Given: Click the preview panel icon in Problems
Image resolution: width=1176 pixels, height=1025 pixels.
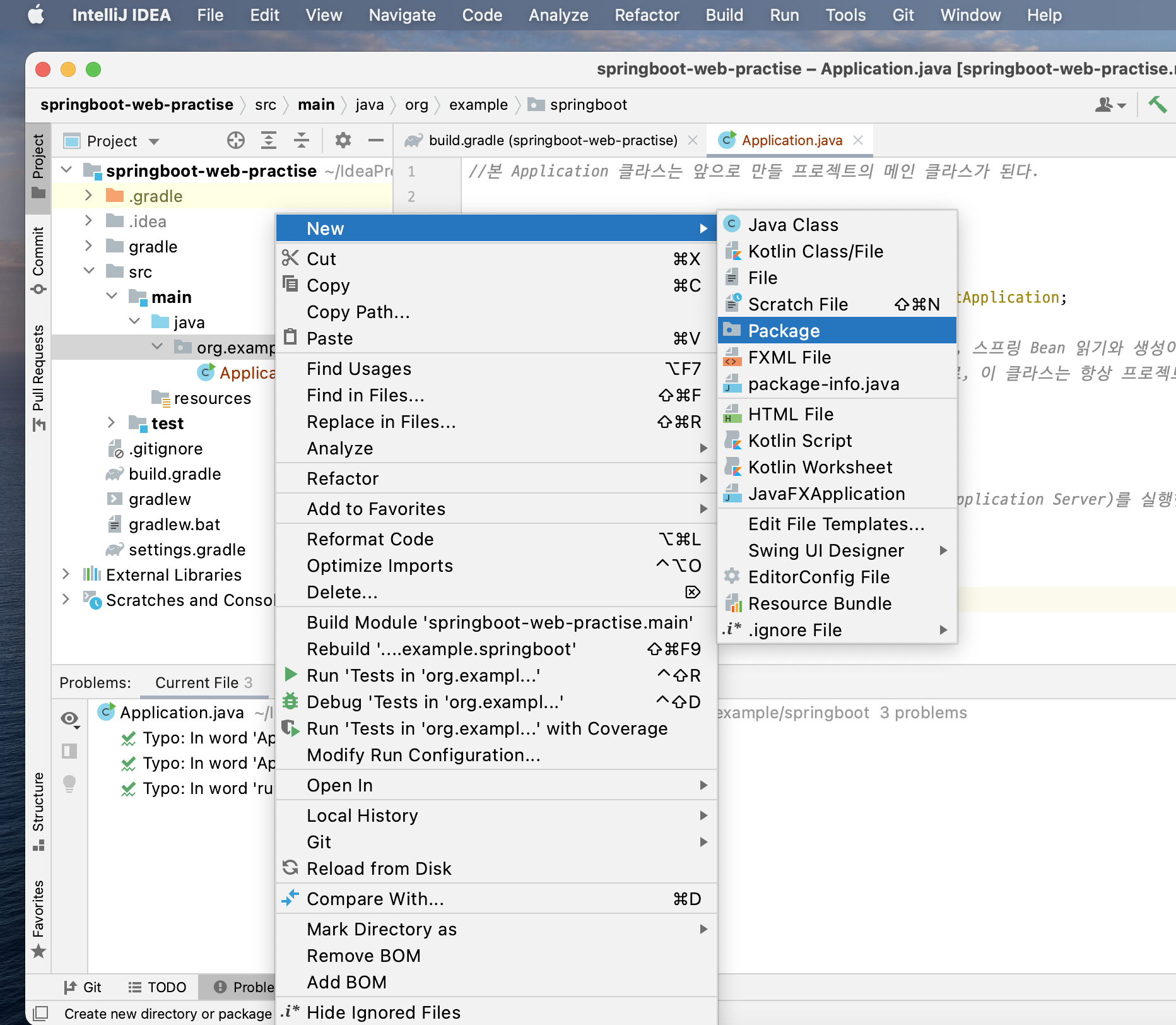Looking at the screenshot, I should 69,751.
